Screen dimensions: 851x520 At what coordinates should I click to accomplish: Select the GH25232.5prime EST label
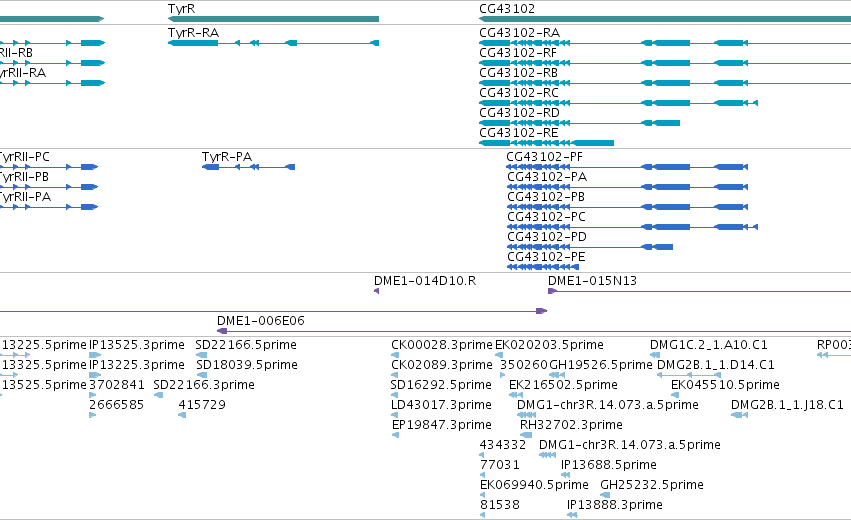tap(652, 485)
